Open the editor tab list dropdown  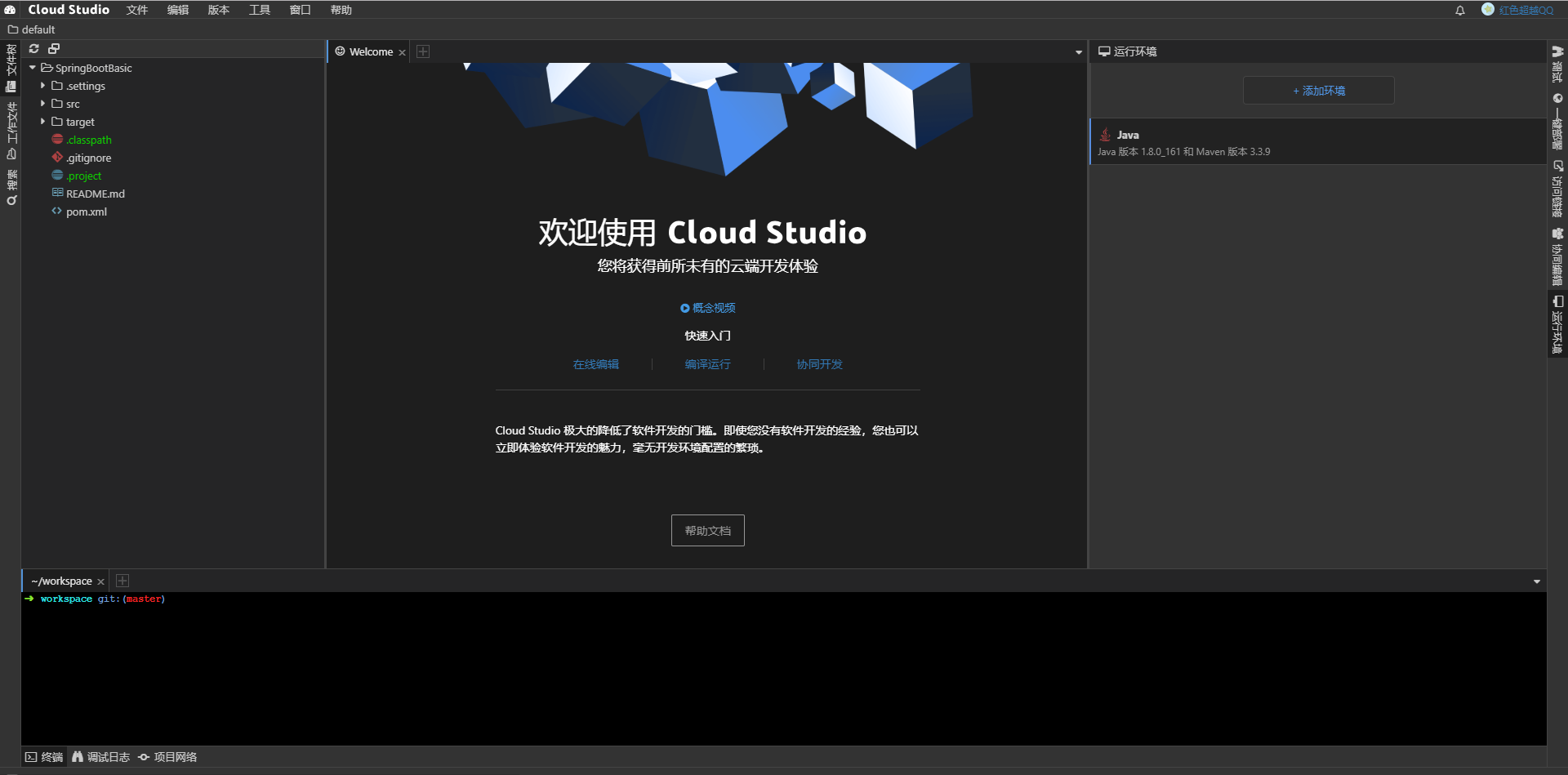[1078, 52]
